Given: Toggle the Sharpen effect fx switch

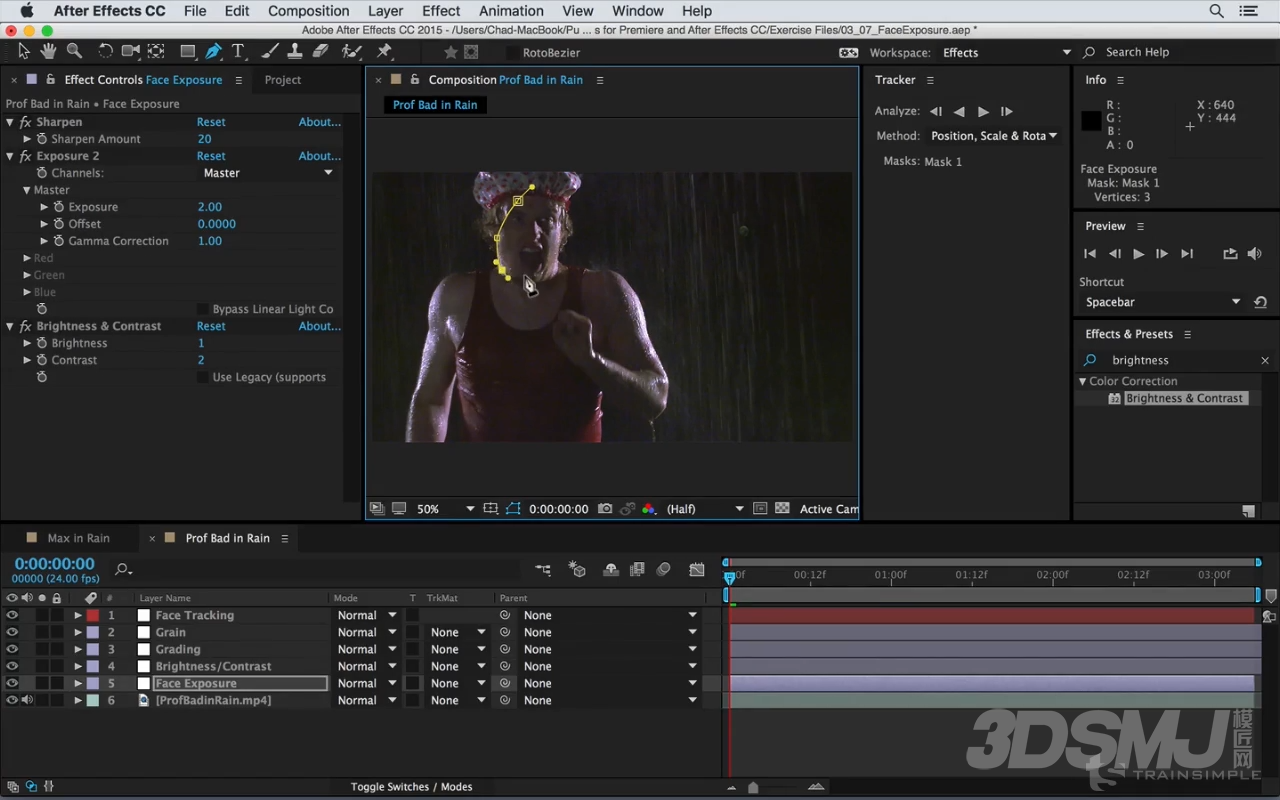Looking at the screenshot, I should [25, 122].
